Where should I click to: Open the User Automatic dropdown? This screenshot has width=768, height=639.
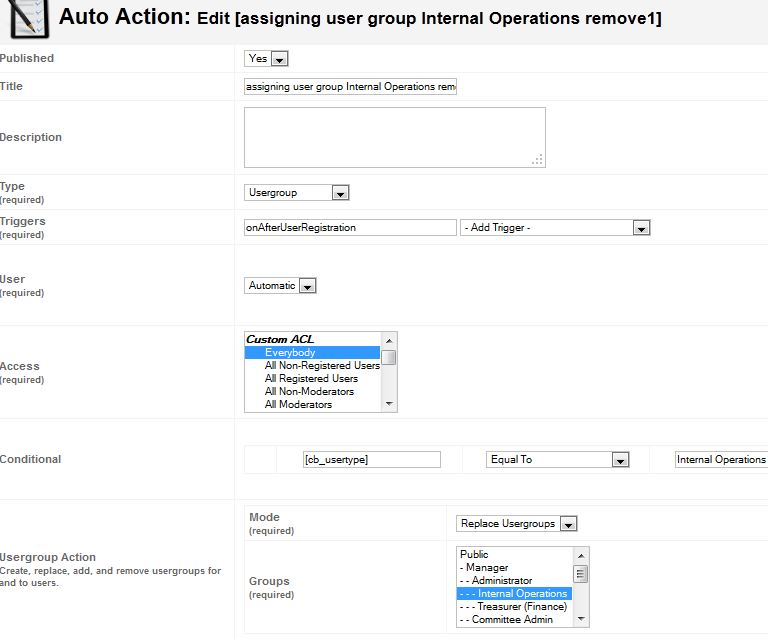280,285
